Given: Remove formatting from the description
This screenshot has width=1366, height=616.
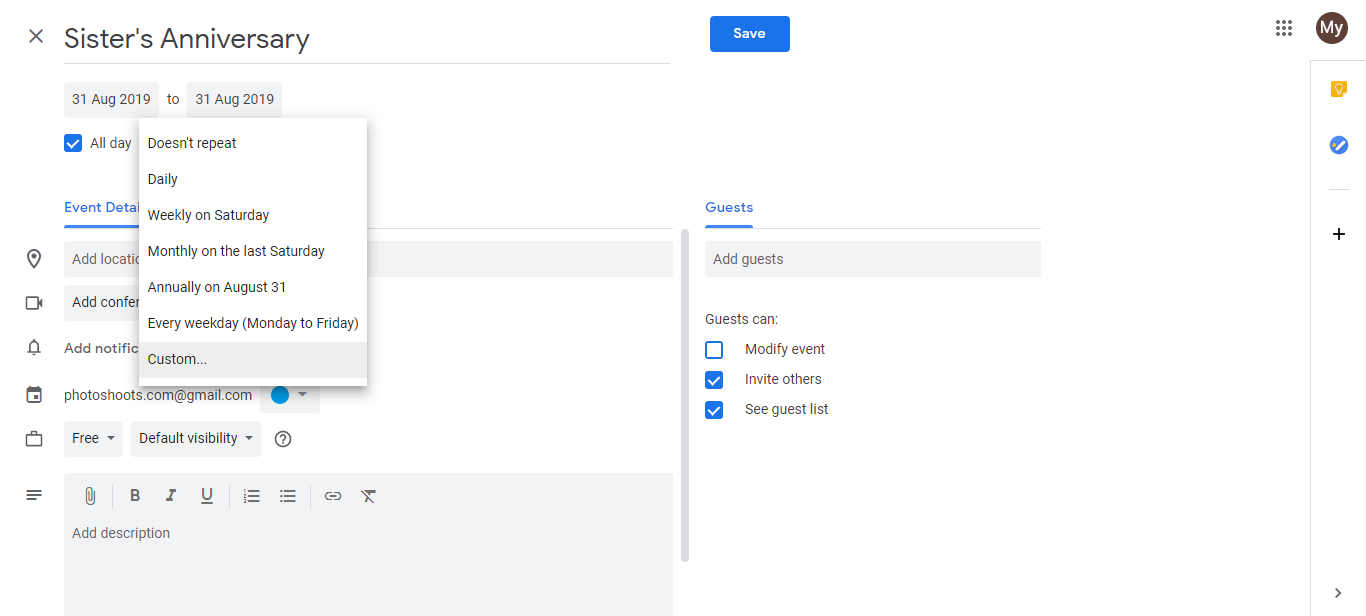Looking at the screenshot, I should (369, 496).
